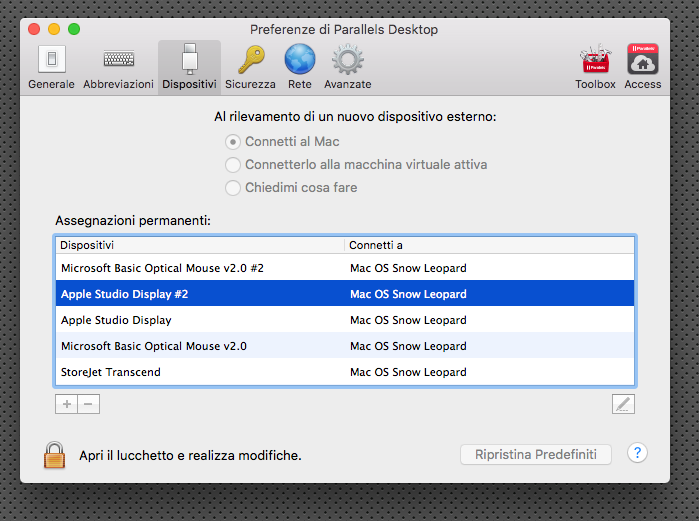Edit the selected assignment with pencil

(x=623, y=404)
